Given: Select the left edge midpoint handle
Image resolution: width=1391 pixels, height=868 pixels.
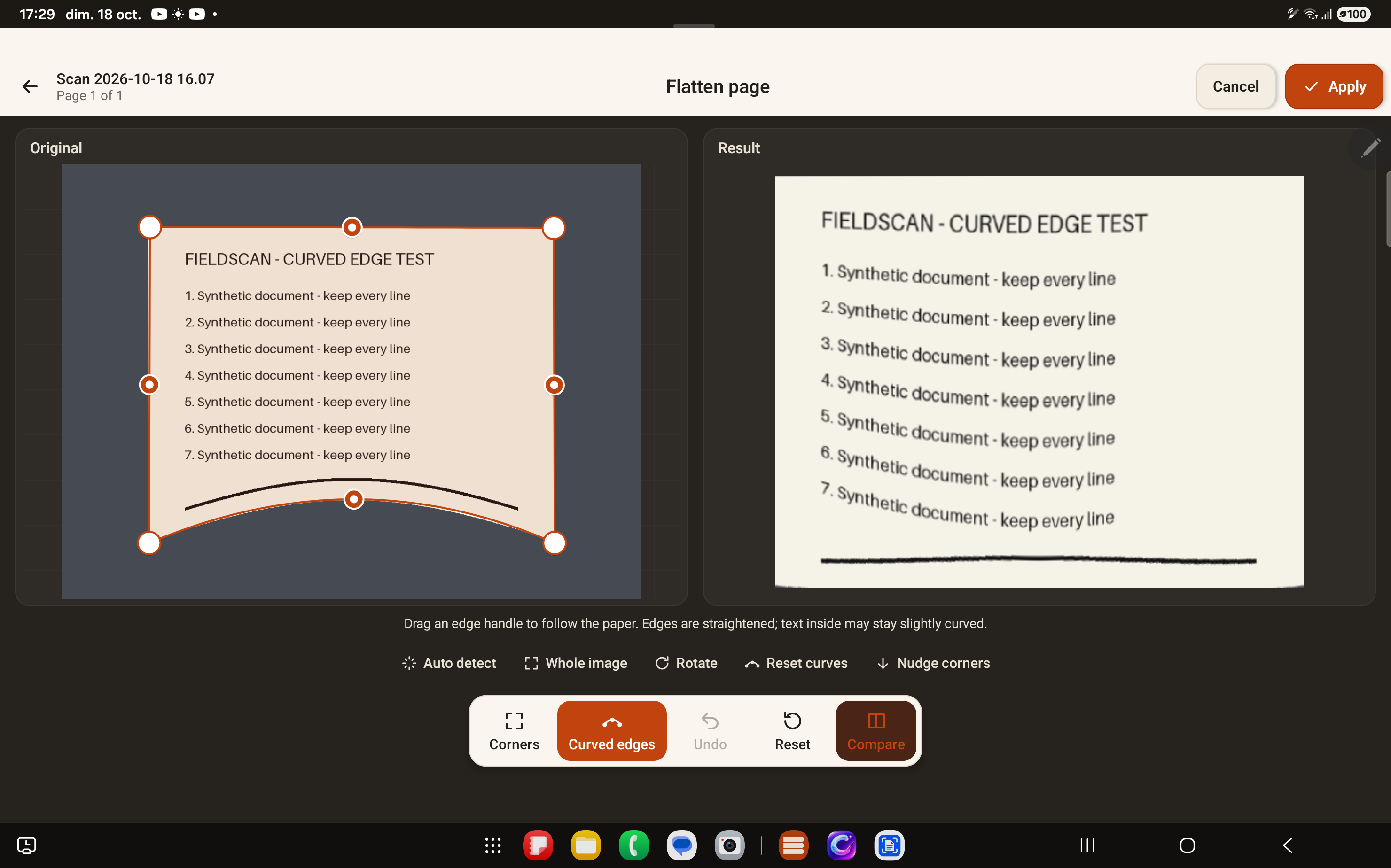Looking at the screenshot, I should click(149, 385).
